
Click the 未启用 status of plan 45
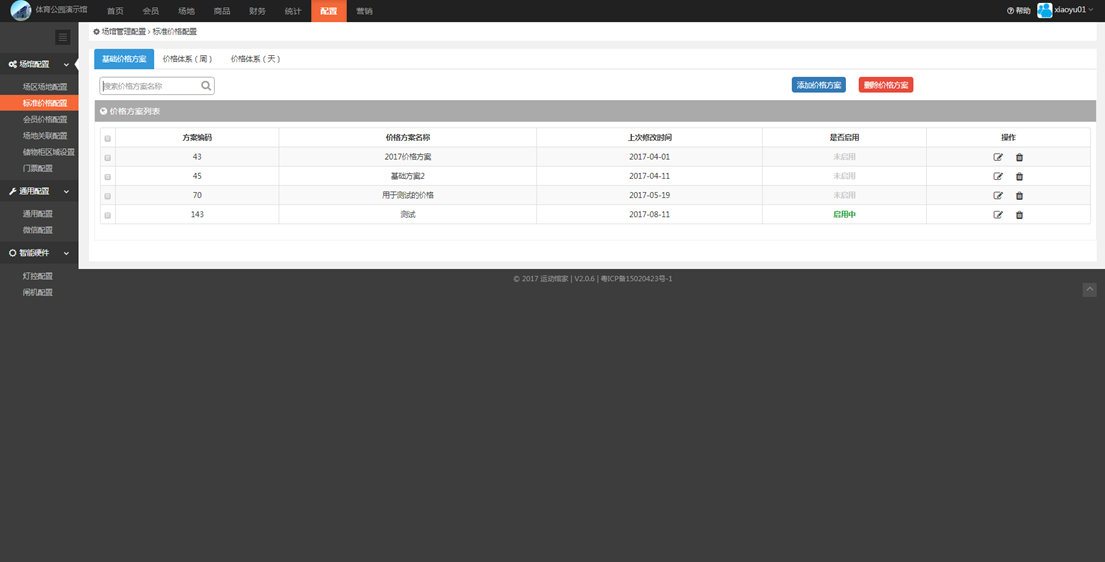click(844, 176)
